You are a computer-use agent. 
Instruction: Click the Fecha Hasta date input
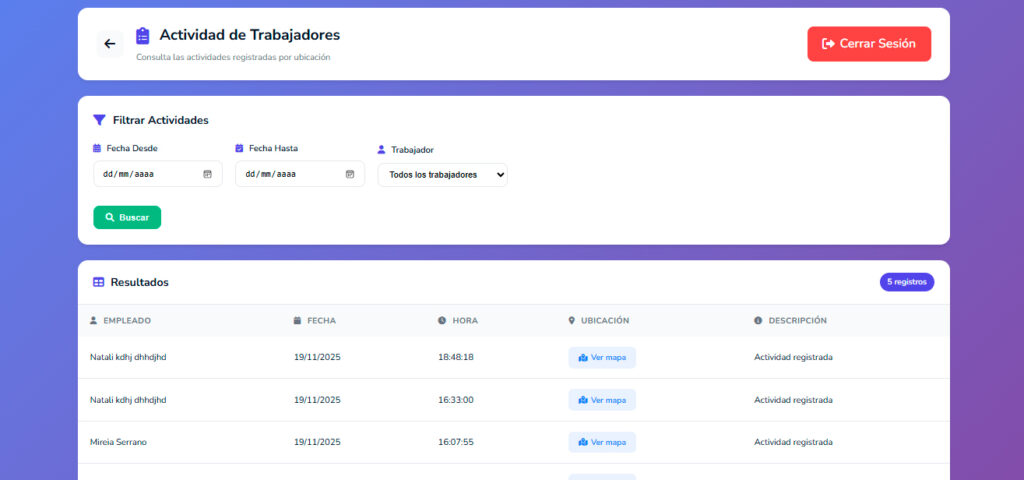pyautogui.click(x=290, y=174)
